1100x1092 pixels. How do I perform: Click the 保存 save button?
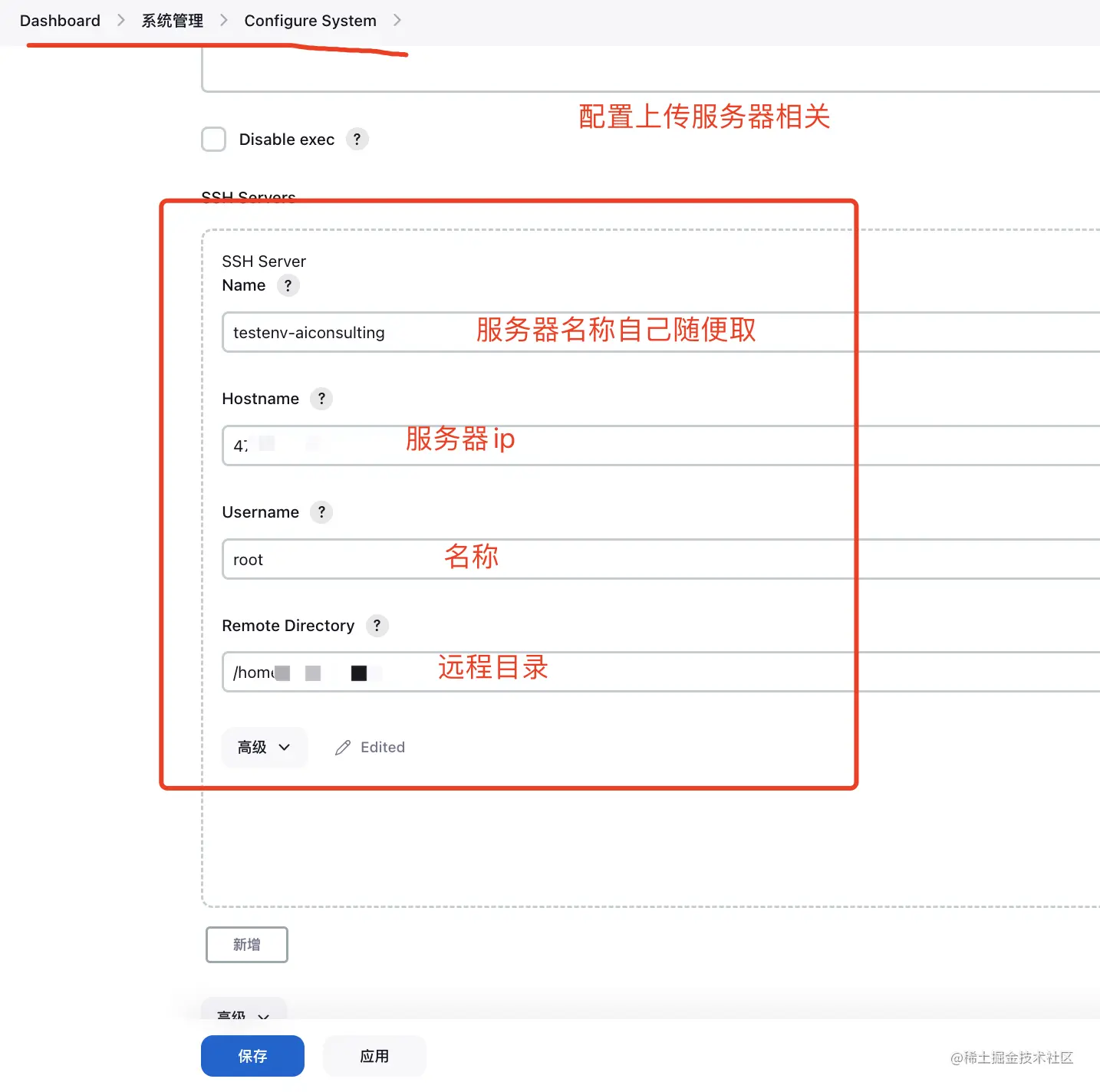click(252, 1056)
